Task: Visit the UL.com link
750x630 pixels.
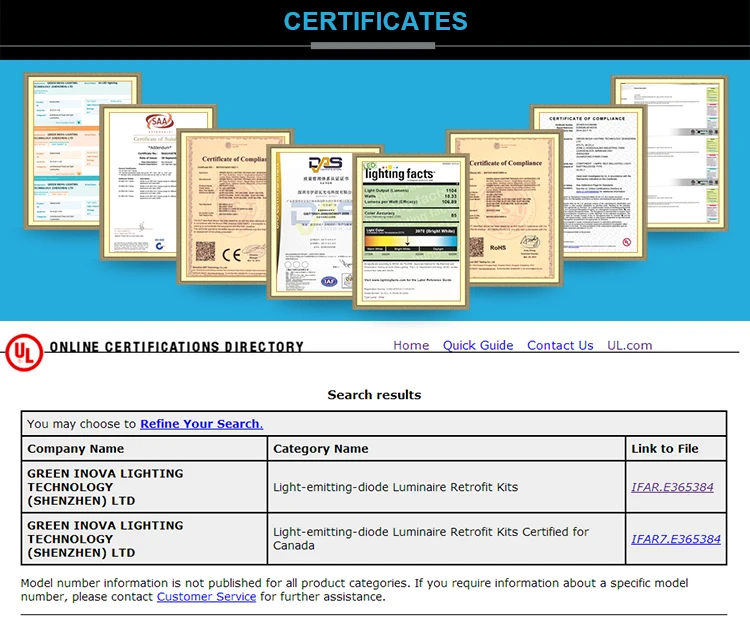Action: [629, 345]
